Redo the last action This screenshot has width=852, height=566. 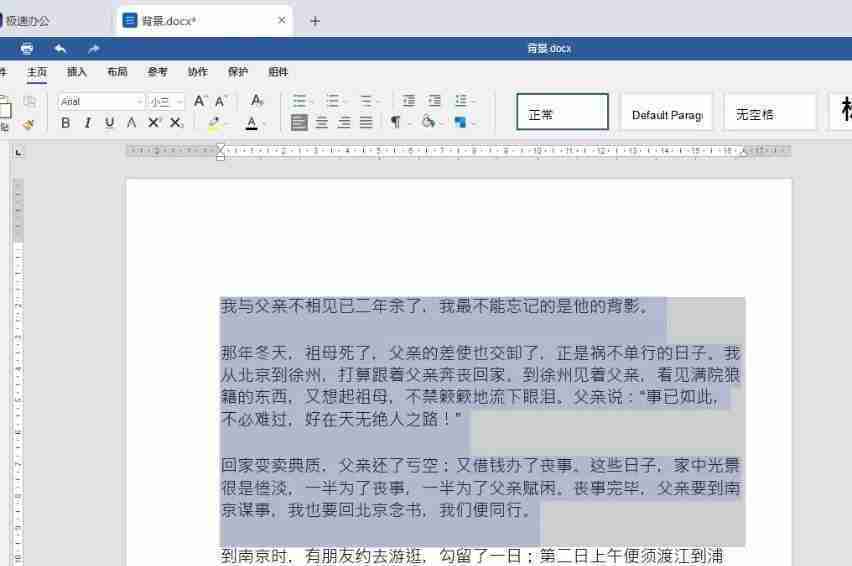pyautogui.click(x=93, y=49)
